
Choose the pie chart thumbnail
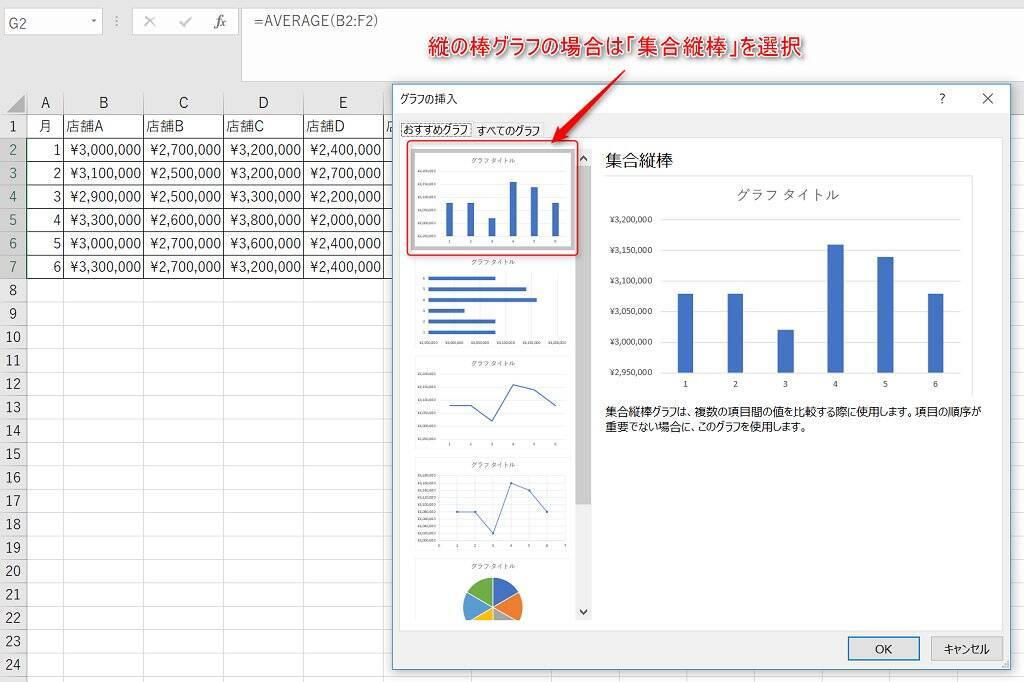pos(492,592)
